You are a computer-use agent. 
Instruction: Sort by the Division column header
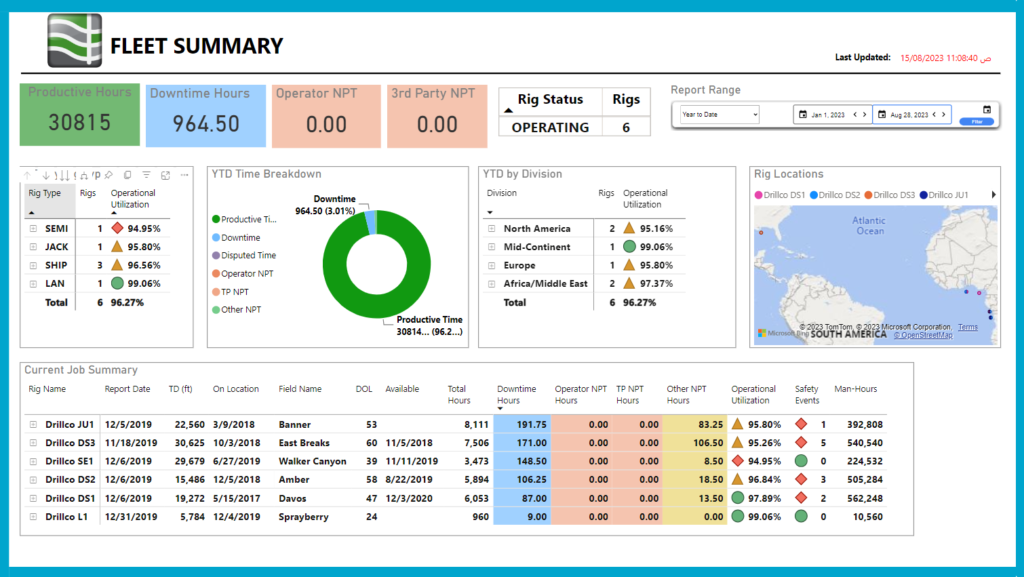pyautogui.click(x=502, y=193)
